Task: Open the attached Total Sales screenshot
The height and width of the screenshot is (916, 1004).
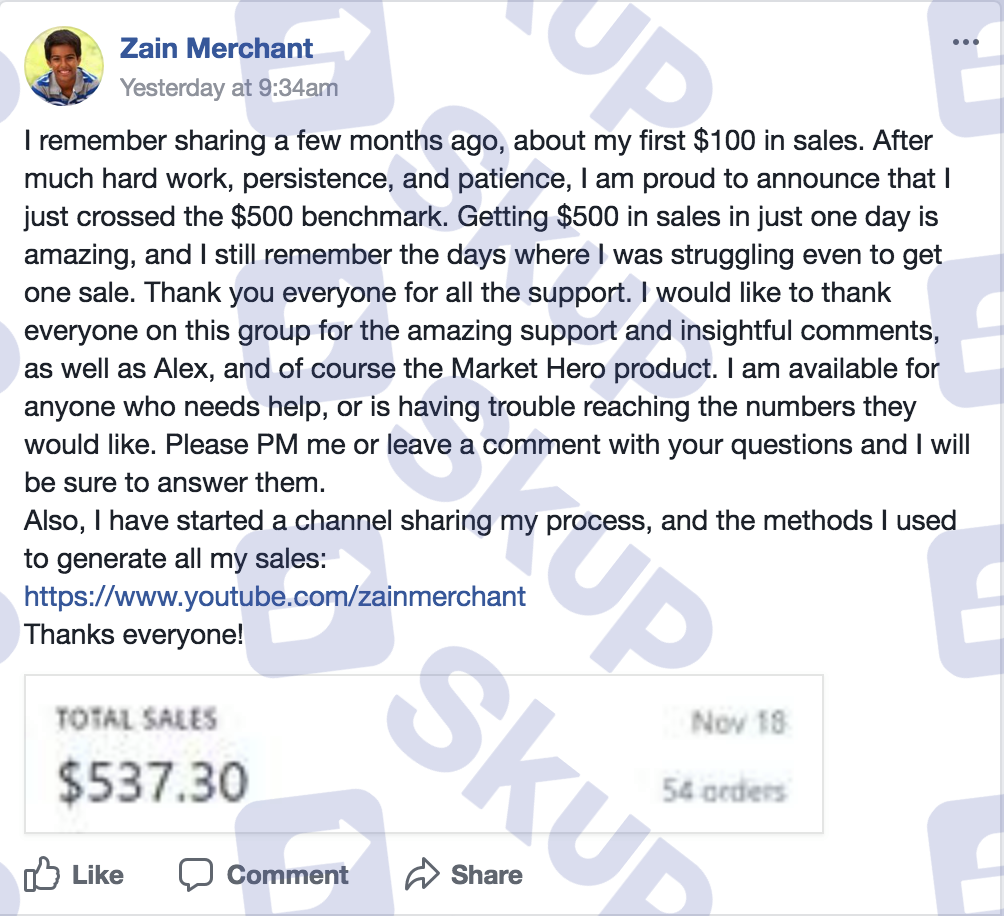Action: tap(423, 754)
